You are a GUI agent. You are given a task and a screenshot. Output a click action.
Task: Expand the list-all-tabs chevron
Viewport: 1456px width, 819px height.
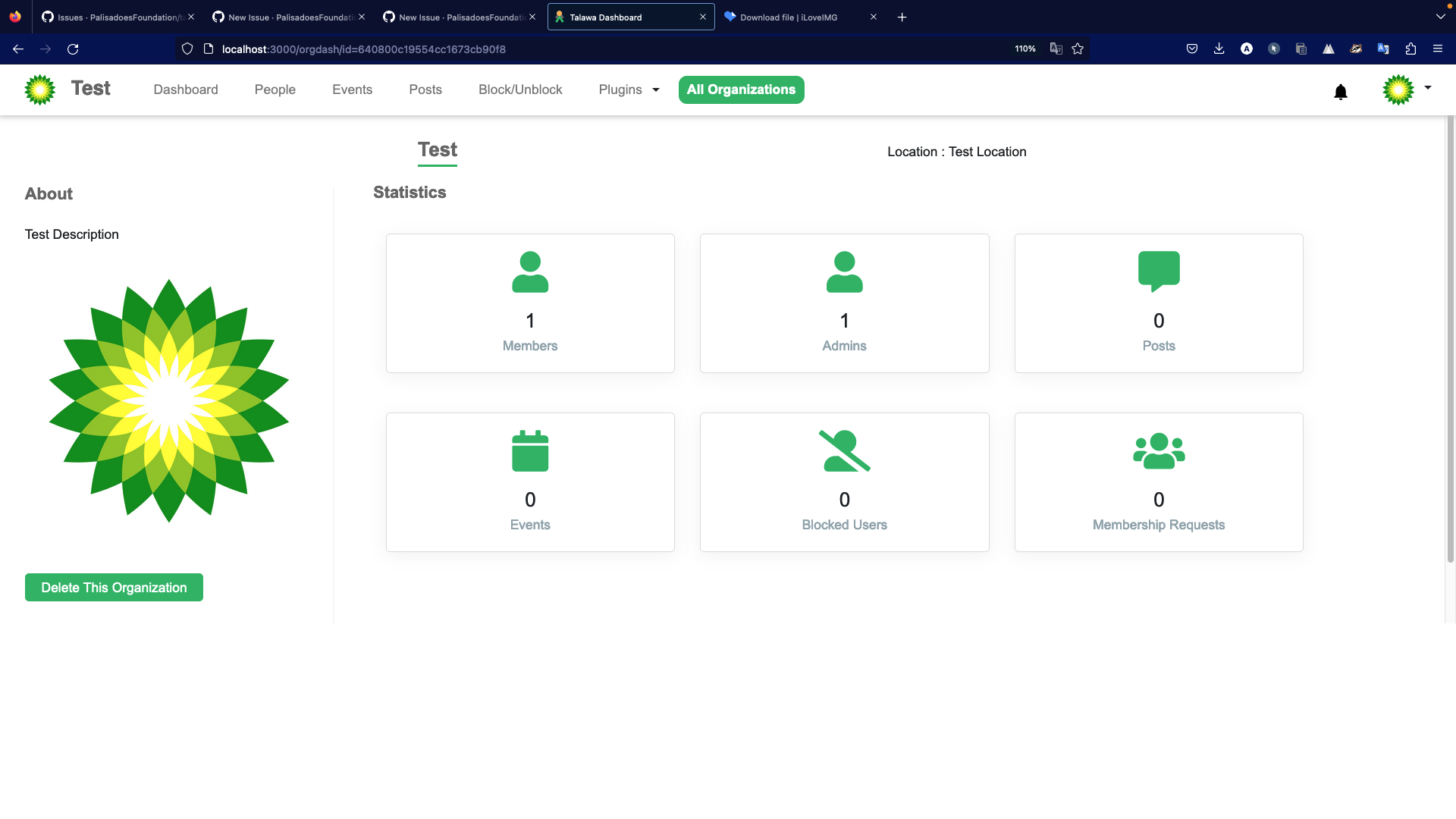point(1440,17)
